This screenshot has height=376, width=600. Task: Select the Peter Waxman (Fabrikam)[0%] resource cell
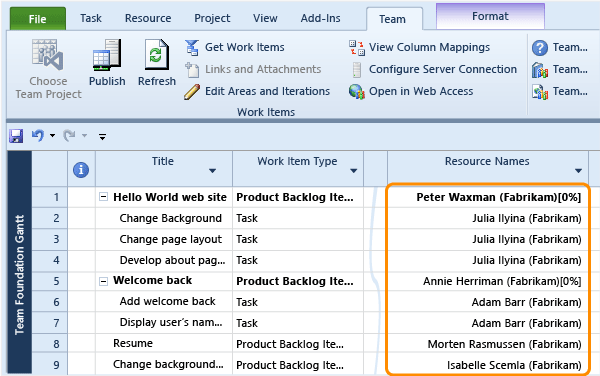488,197
